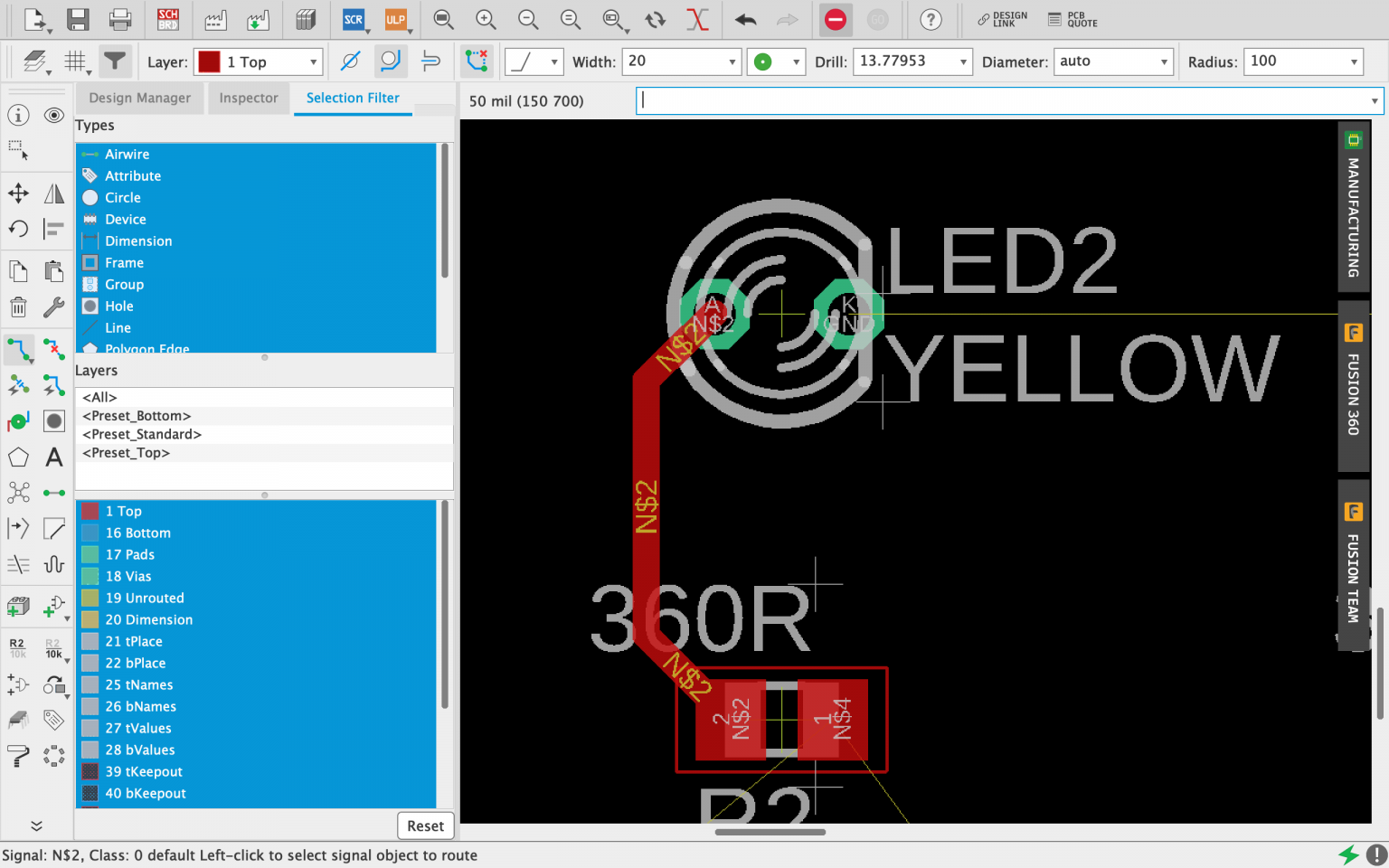
Task: Choose the Rotate tool
Action: point(18,229)
